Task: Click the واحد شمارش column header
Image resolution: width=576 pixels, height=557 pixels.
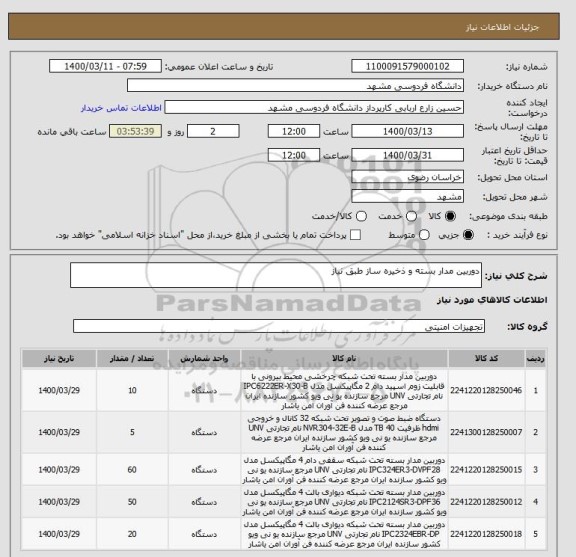Action: [204, 359]
